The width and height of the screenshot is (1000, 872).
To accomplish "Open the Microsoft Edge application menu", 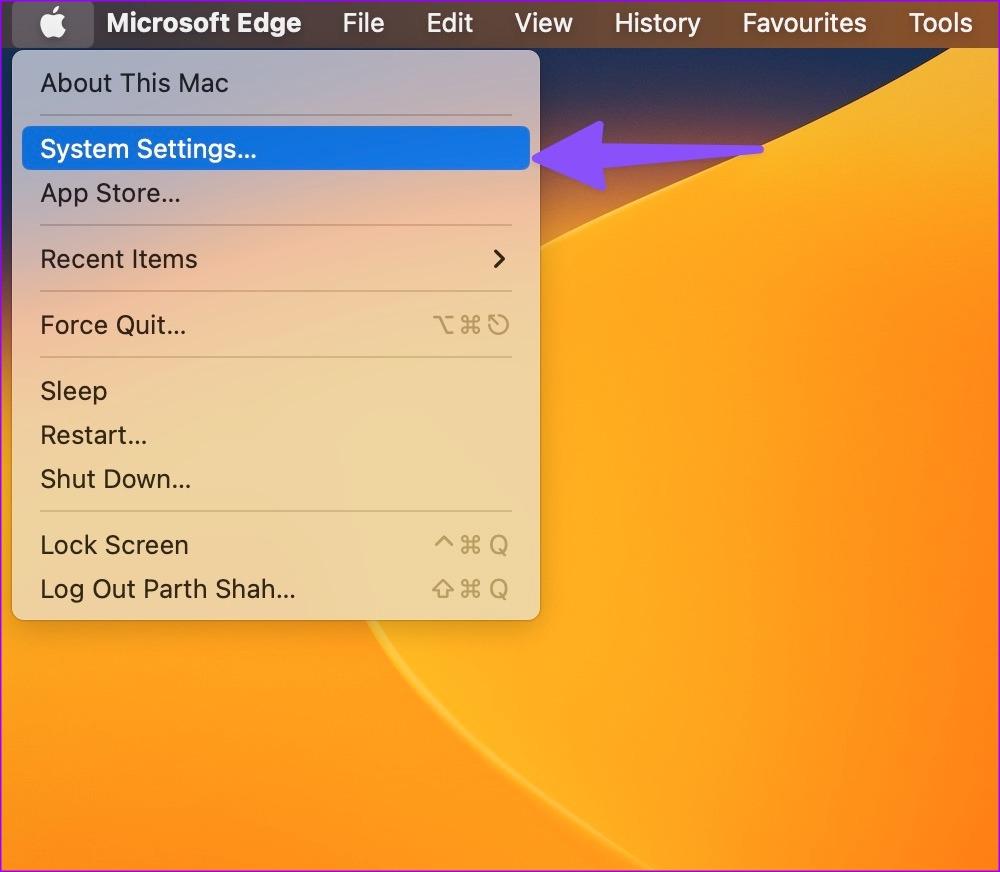I will click(x=204, y=24).
